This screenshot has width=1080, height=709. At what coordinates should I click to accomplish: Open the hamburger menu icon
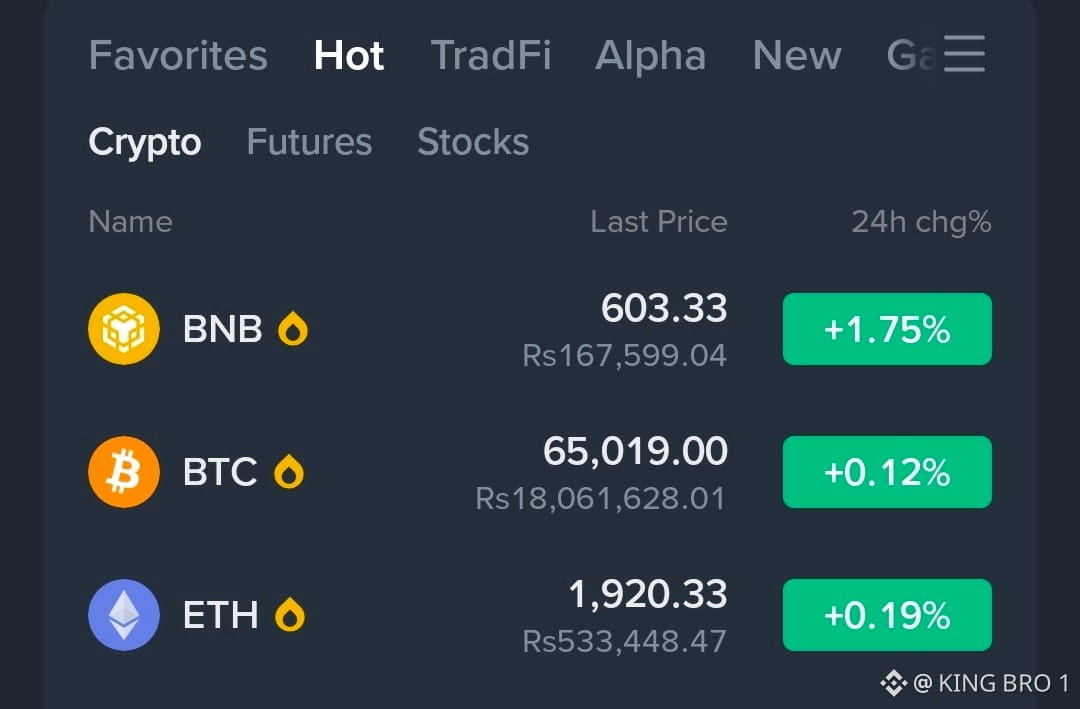coord(964,54)
